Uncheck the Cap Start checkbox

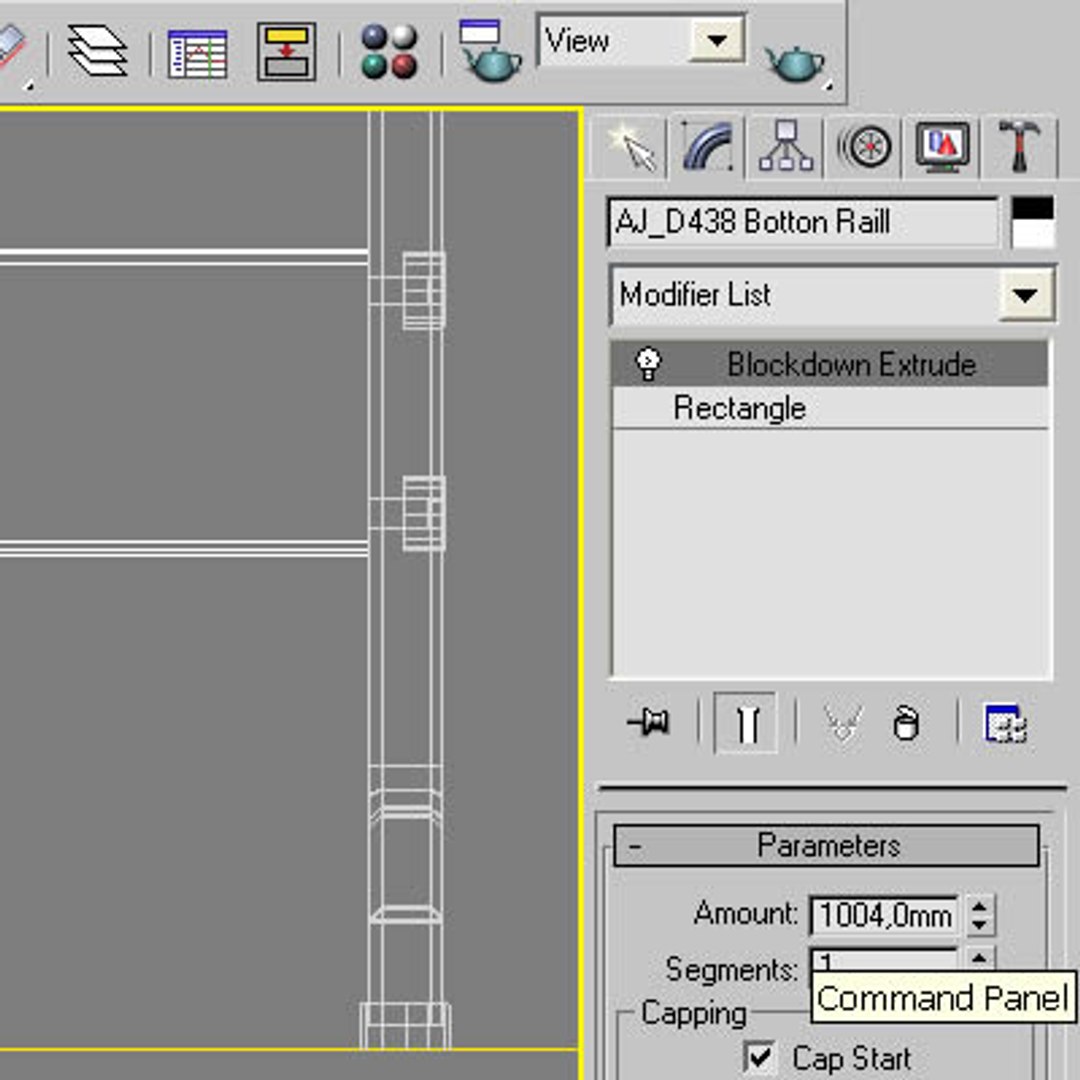[x=759, y=1056]
